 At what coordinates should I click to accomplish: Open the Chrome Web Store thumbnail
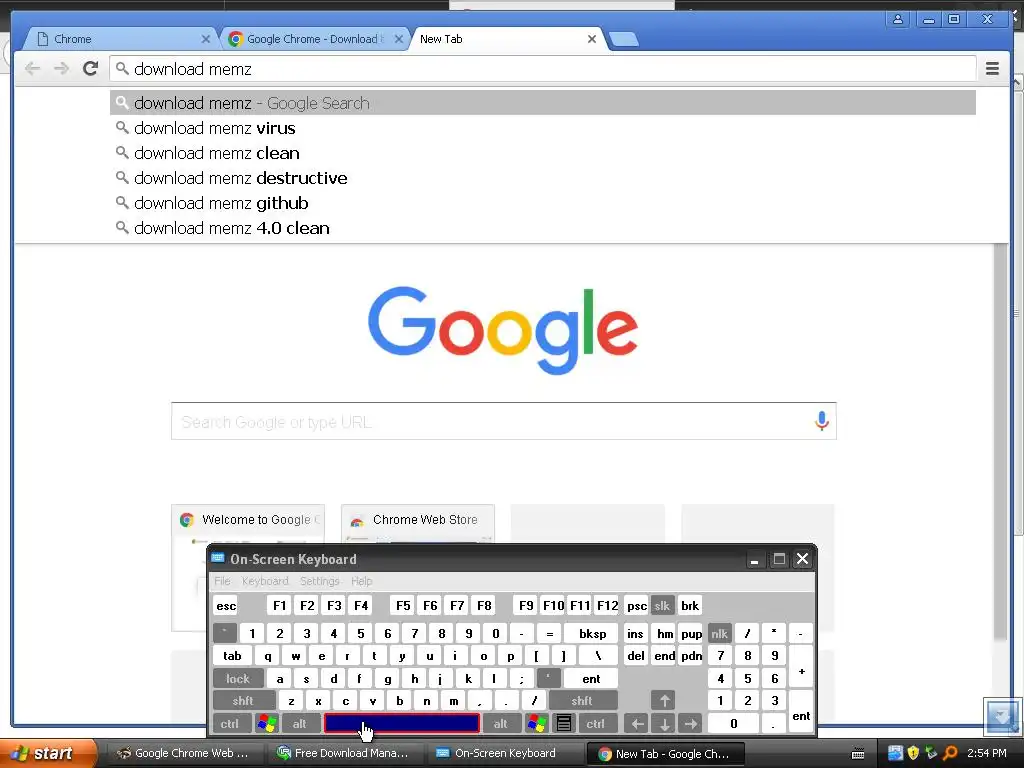417,523
